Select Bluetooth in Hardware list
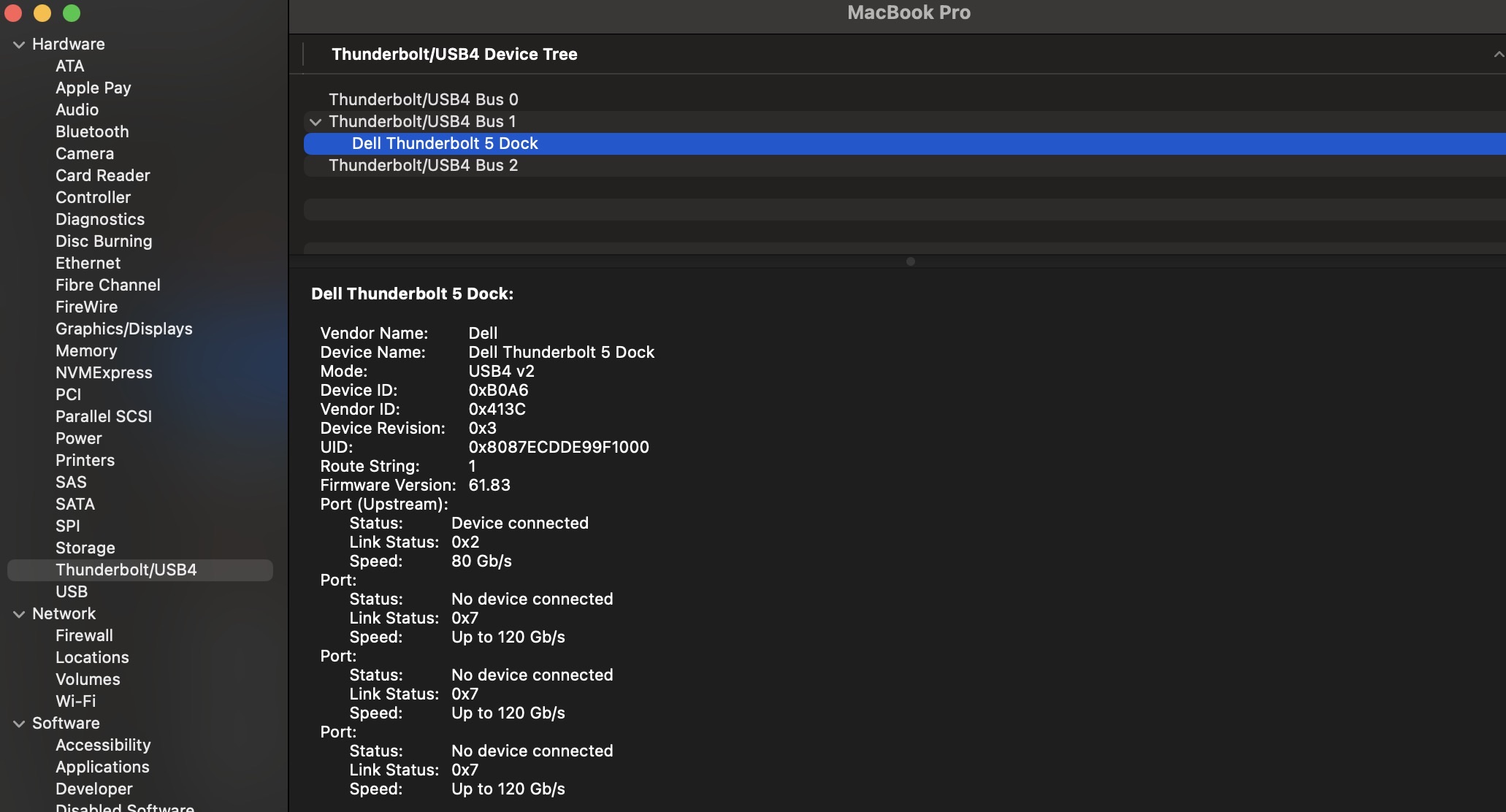This screenshot has height=812, width=1506. (92, 131)
